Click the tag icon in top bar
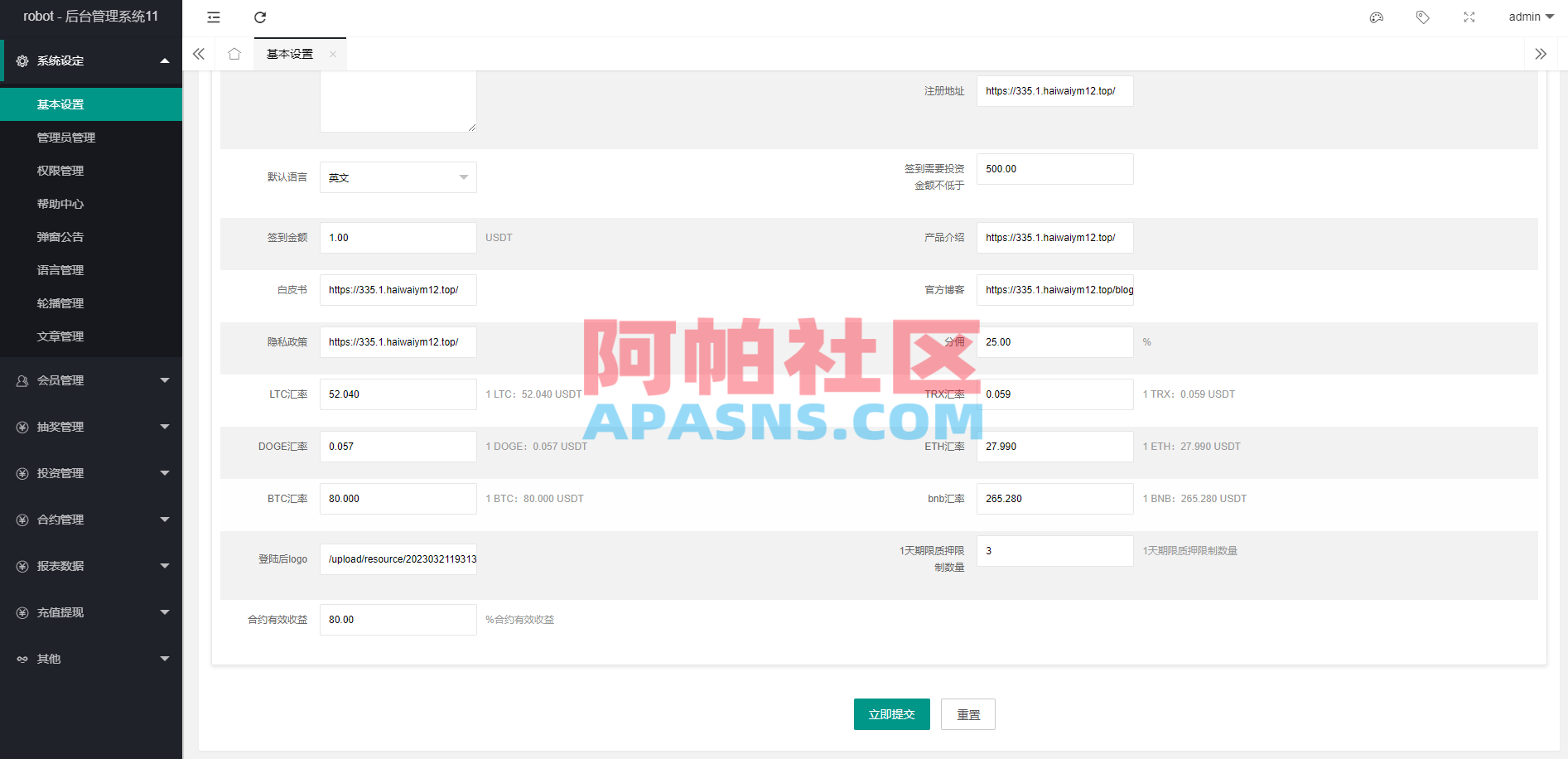The image size is (1568, 759). pyautogui.click(x=1422, y=17)
